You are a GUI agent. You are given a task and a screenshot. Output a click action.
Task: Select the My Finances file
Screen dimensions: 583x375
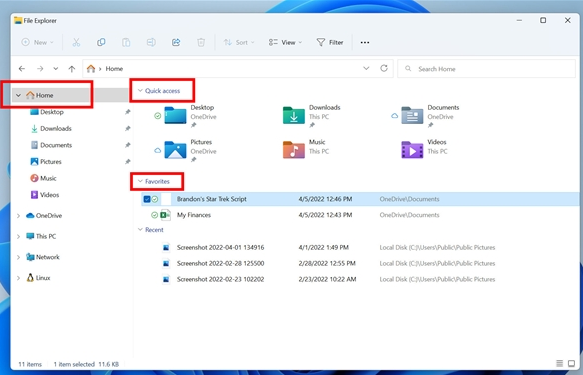(194, 215)
